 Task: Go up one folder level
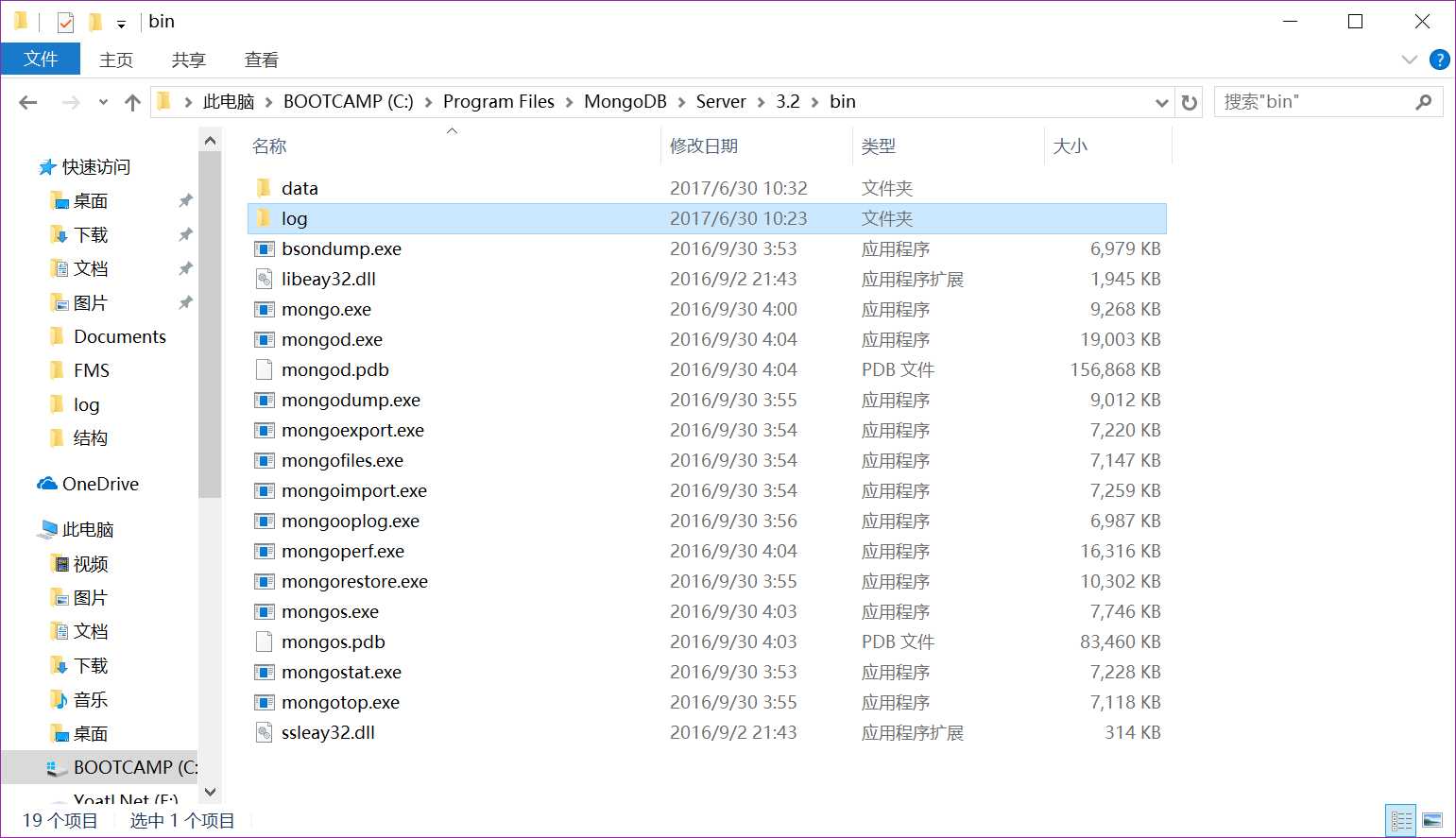click(x=132, y=102)
